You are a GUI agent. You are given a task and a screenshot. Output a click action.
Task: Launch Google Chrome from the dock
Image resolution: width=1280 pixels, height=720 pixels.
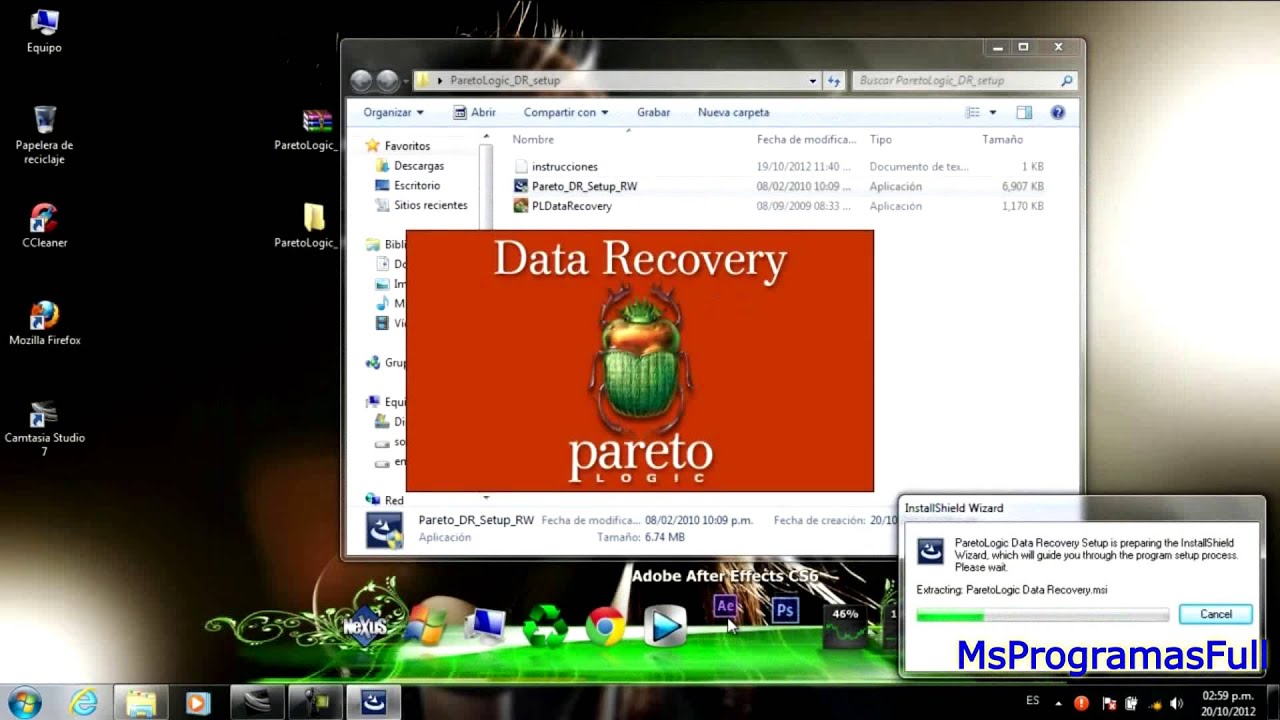605,627
